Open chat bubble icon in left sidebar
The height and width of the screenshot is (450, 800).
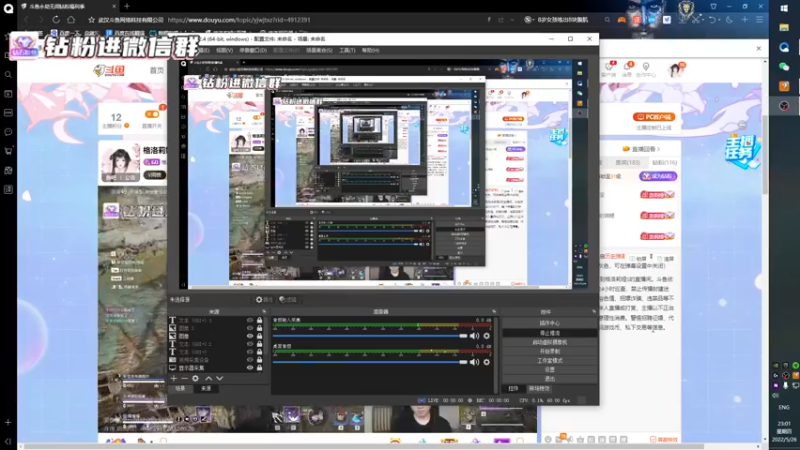coord(8,132)
